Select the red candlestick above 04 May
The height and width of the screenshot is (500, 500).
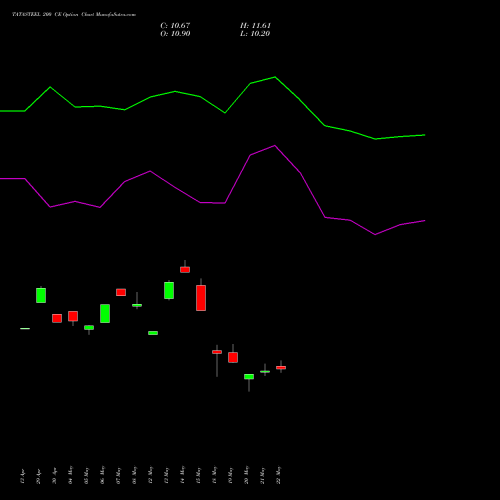(x=73, y=316)
